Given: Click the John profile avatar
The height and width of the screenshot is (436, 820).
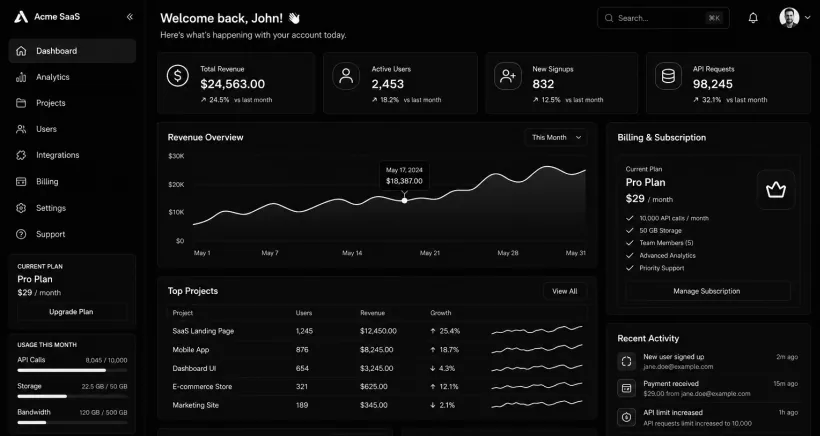Looking at the screenshot, I should [x=789, y=18].
